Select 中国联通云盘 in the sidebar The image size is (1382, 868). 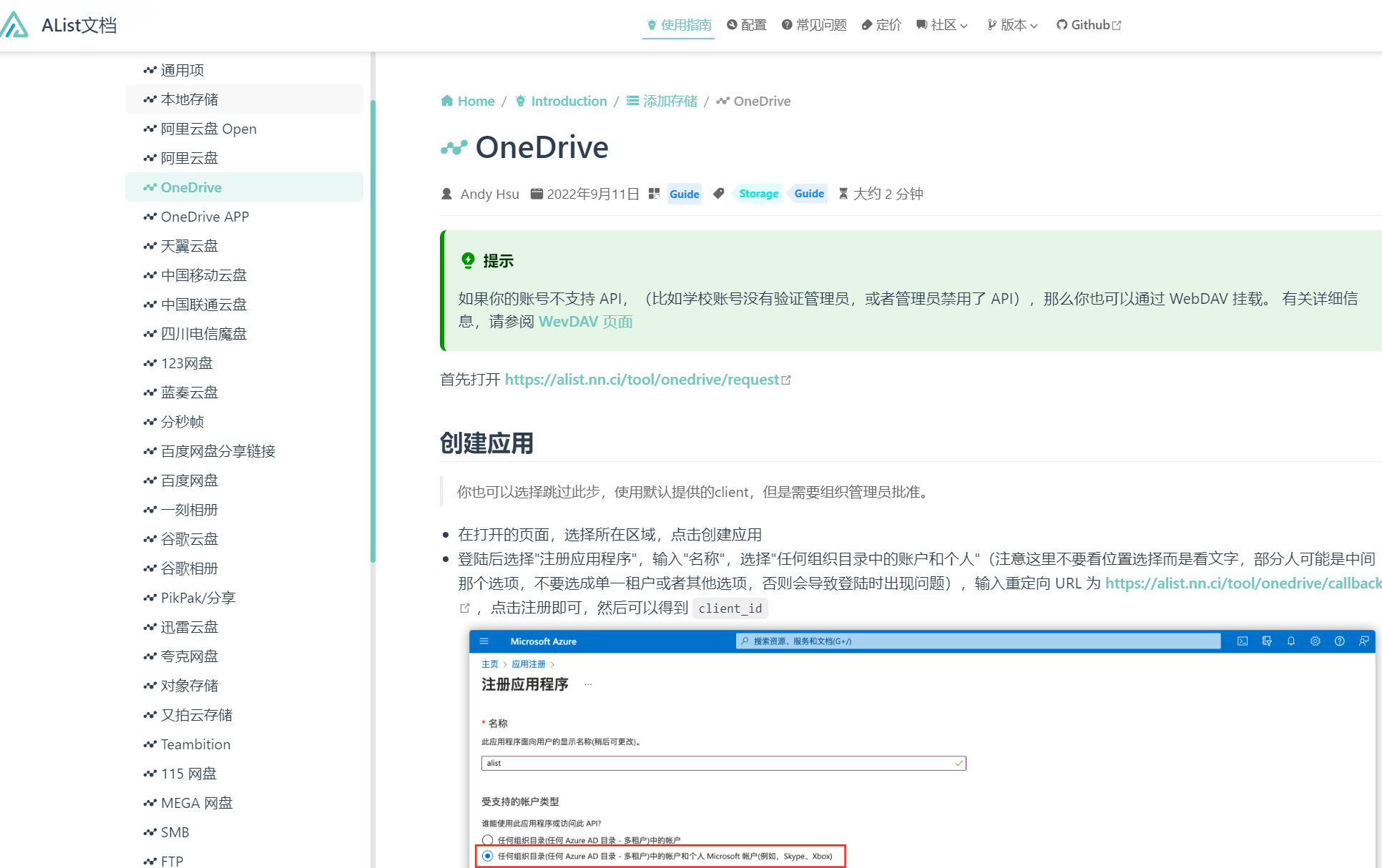(x=244, y=305)
